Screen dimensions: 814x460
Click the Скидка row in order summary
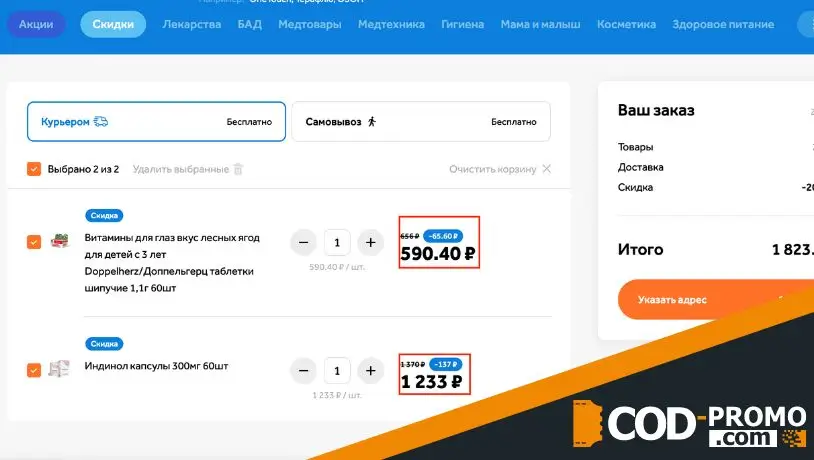(635, 187)
